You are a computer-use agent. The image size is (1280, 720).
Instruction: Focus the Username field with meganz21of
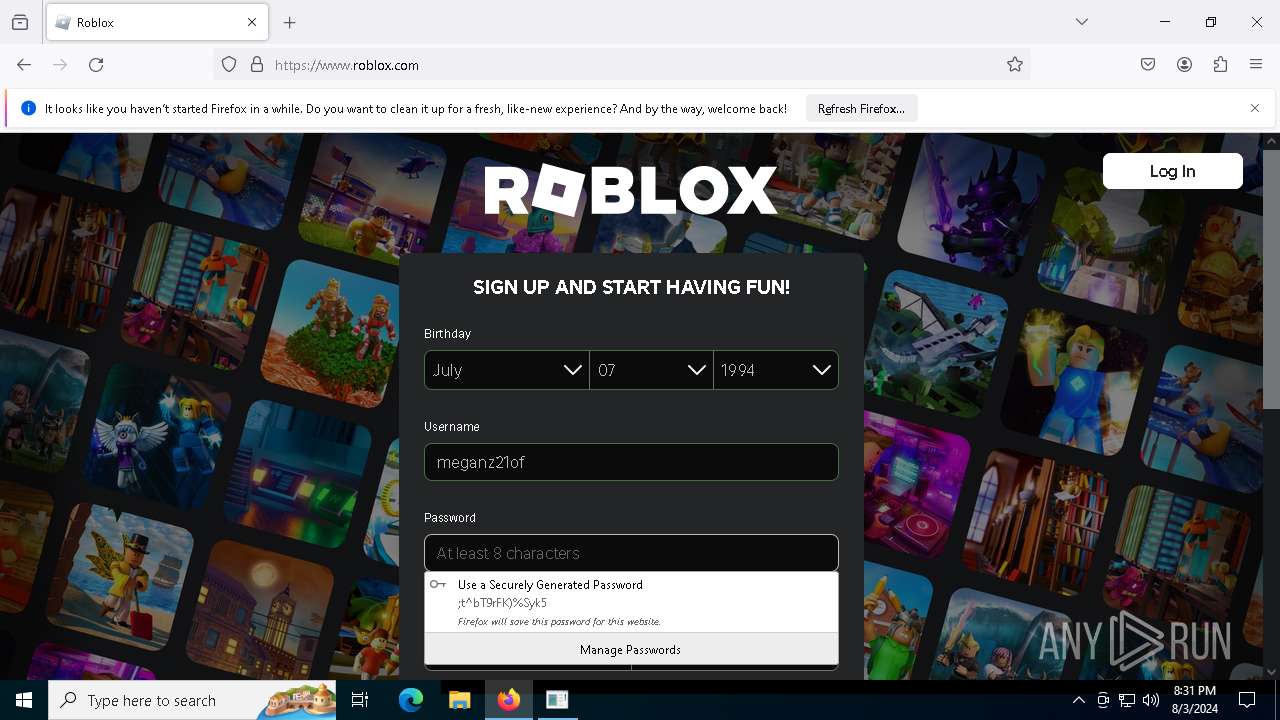[x=631, y=462]
